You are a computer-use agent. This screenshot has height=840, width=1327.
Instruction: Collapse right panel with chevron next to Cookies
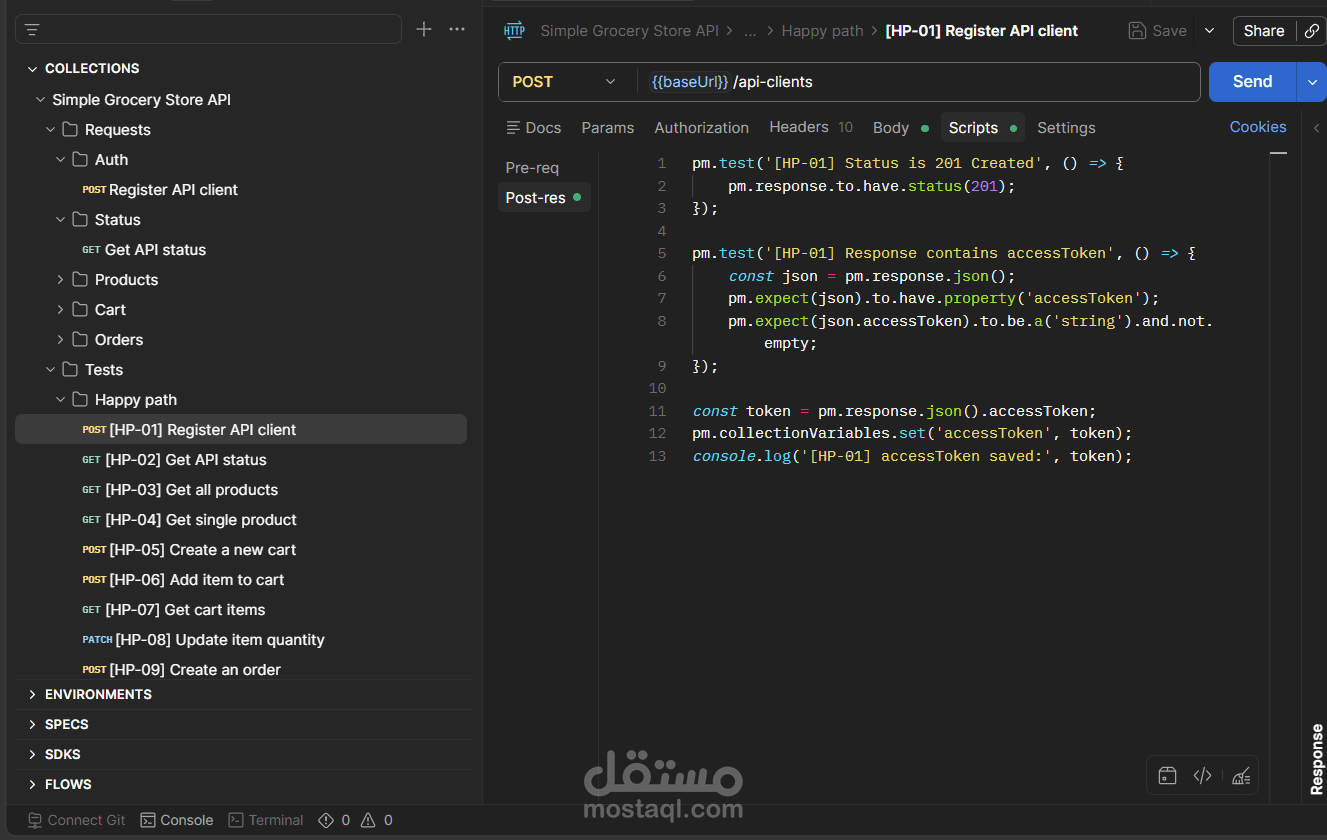point(1314,127)
